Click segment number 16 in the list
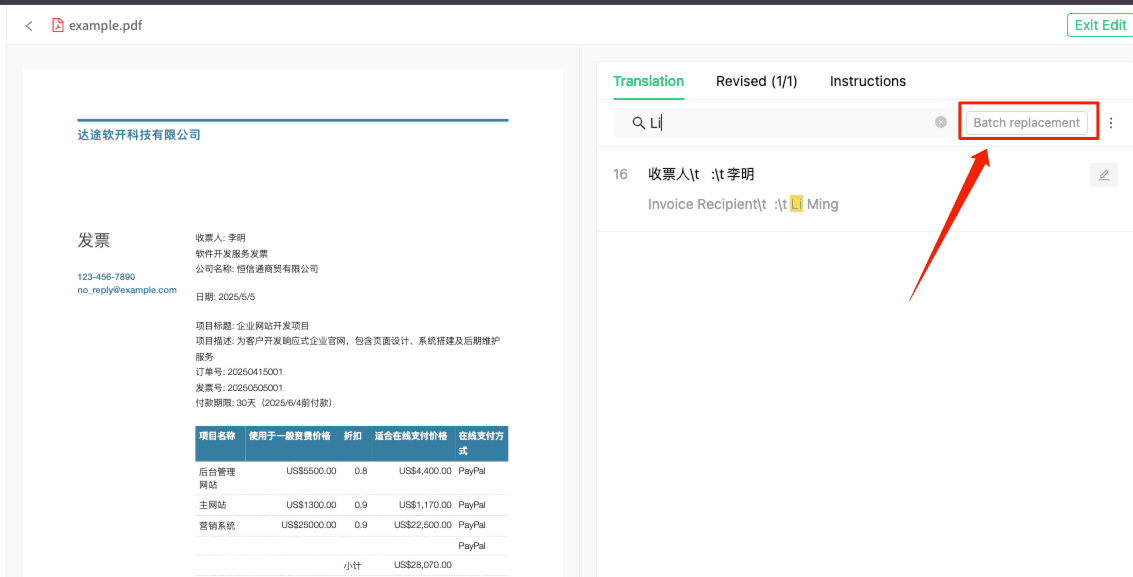Screen dimensions: 1133x577 (x=620, y=174)
